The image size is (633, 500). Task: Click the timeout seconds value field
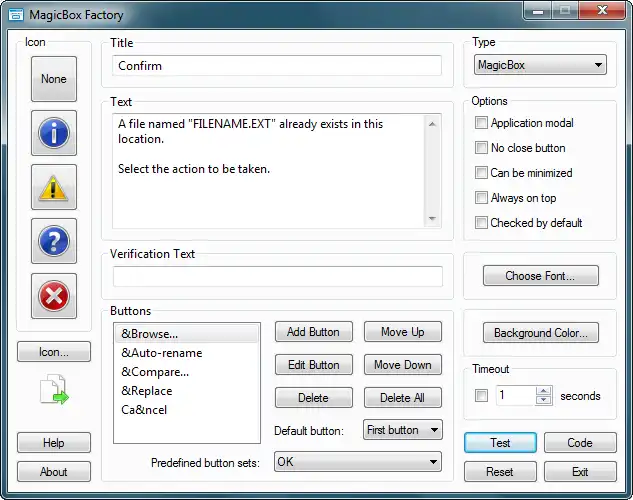[516, 395]
